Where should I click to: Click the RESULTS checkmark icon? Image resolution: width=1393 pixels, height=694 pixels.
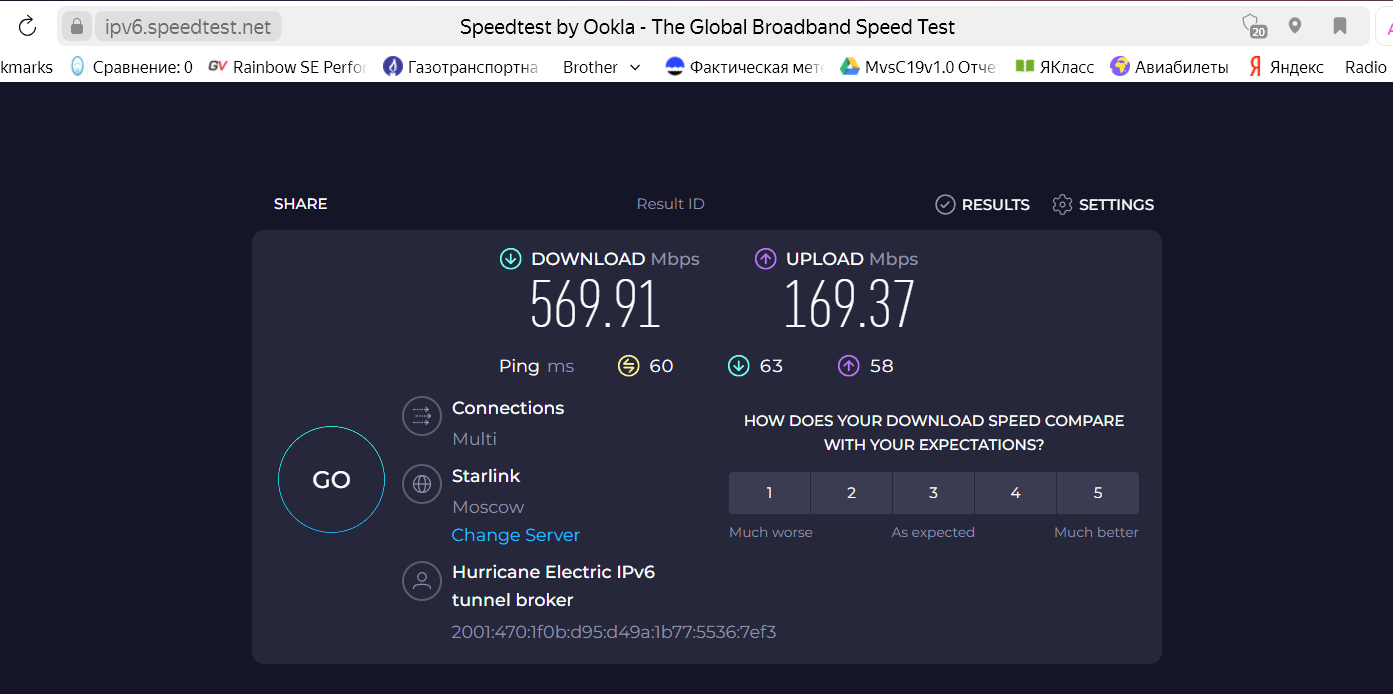tap(945, 204)
